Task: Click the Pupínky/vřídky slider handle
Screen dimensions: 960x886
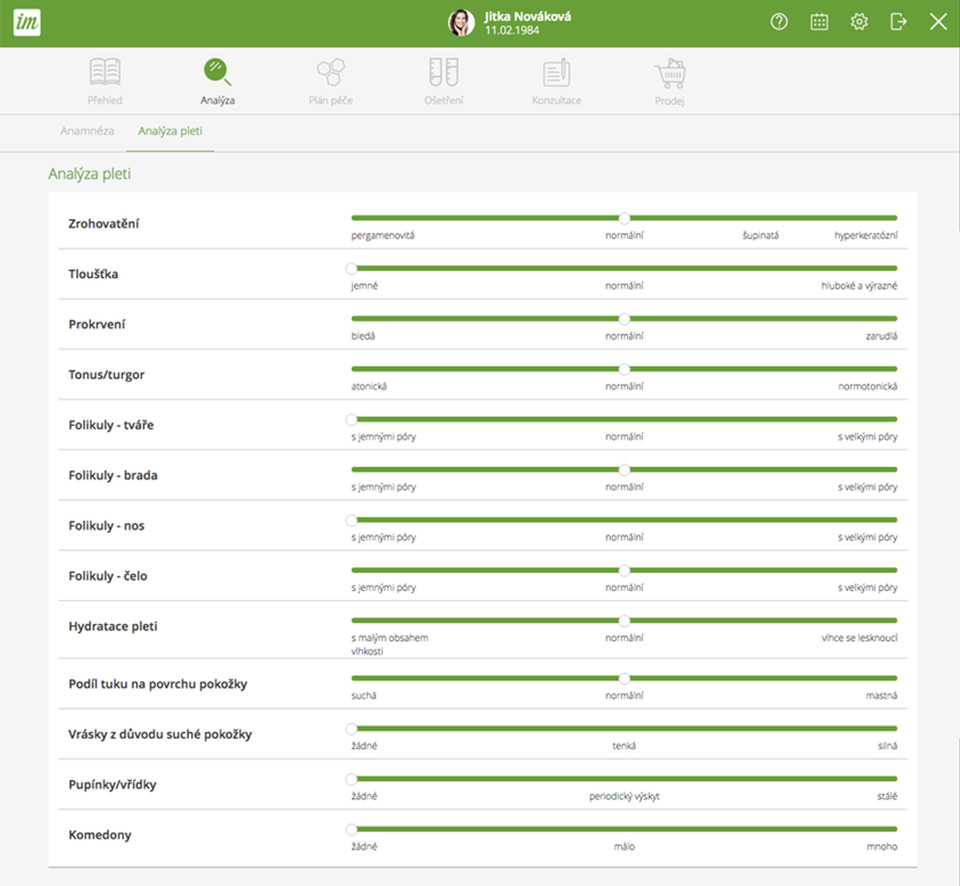Action: point(351,779)
